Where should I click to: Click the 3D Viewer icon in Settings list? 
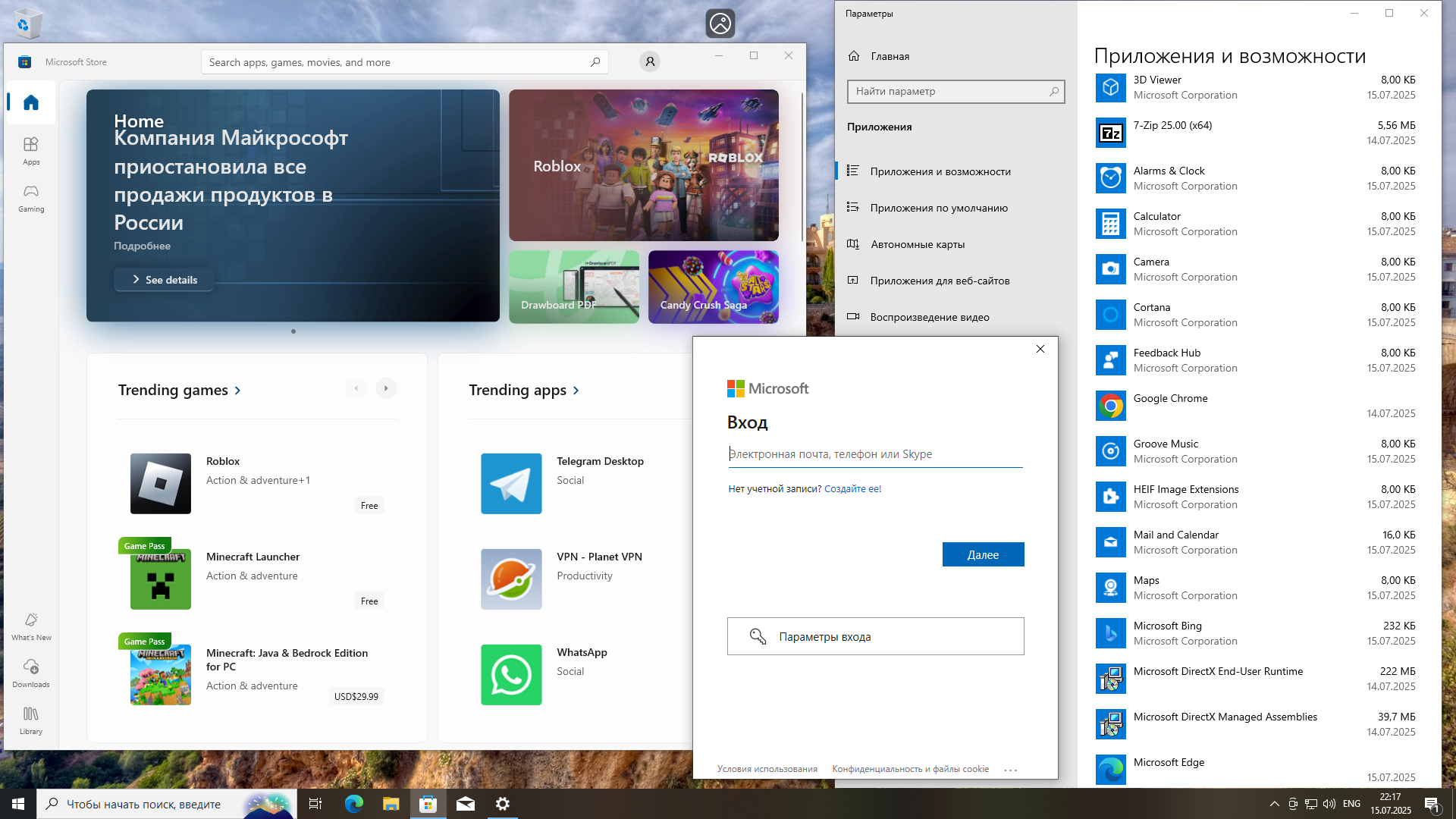(x=1111, y=87)
